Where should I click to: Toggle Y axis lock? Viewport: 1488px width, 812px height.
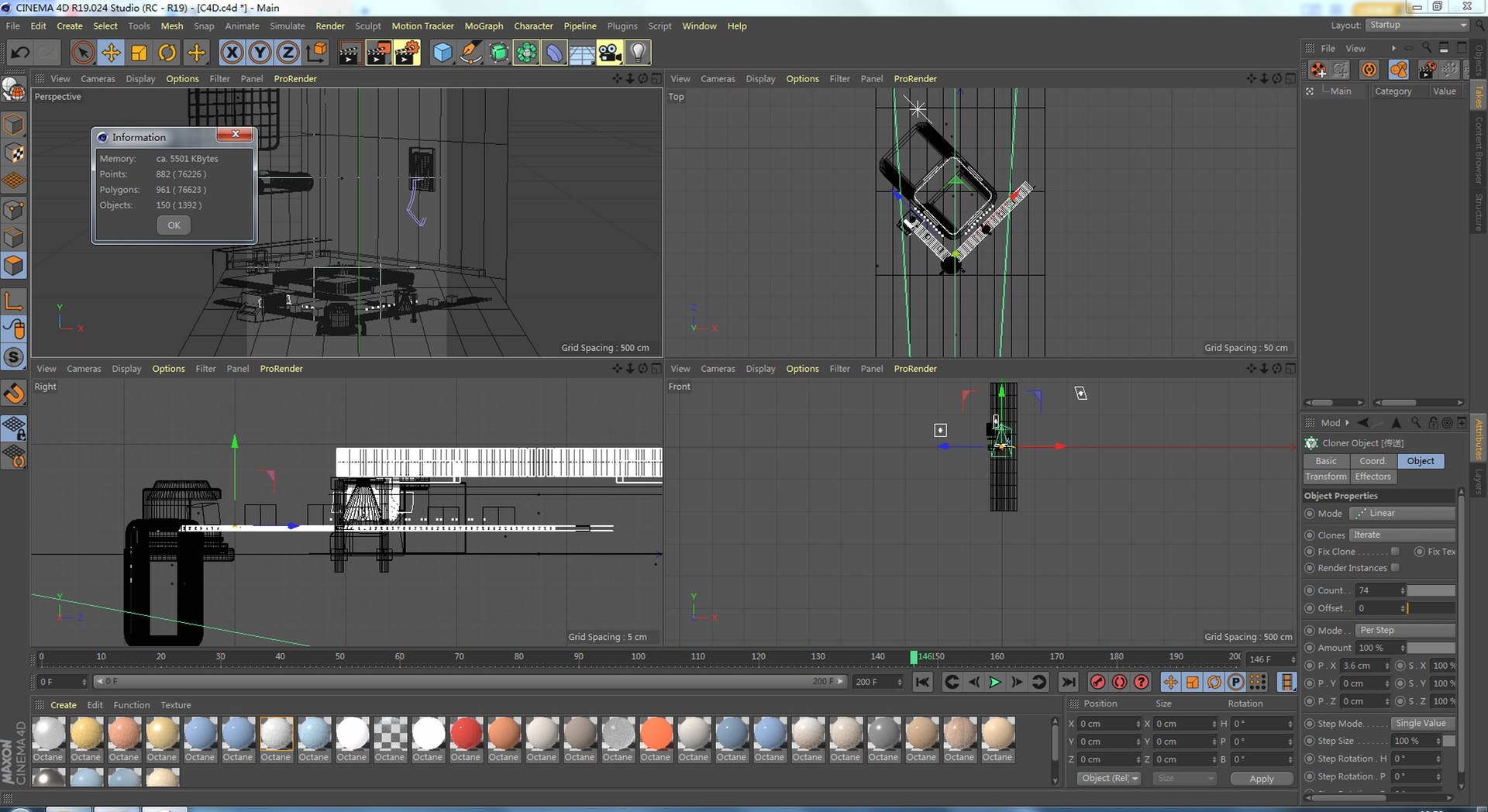click(260, 53)
